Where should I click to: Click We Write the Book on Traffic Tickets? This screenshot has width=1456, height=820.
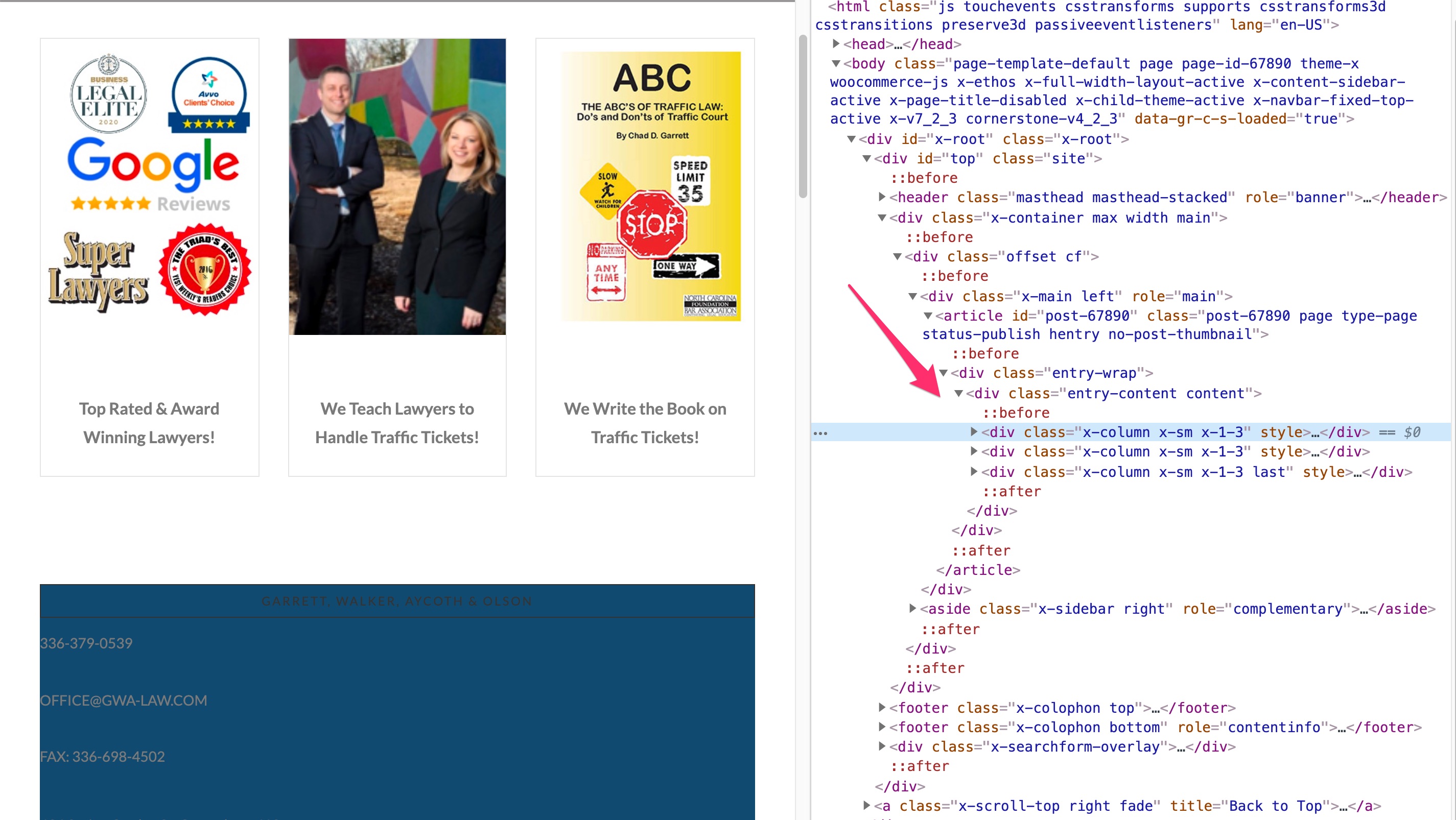pyautogui.click(x=645, y=423)
